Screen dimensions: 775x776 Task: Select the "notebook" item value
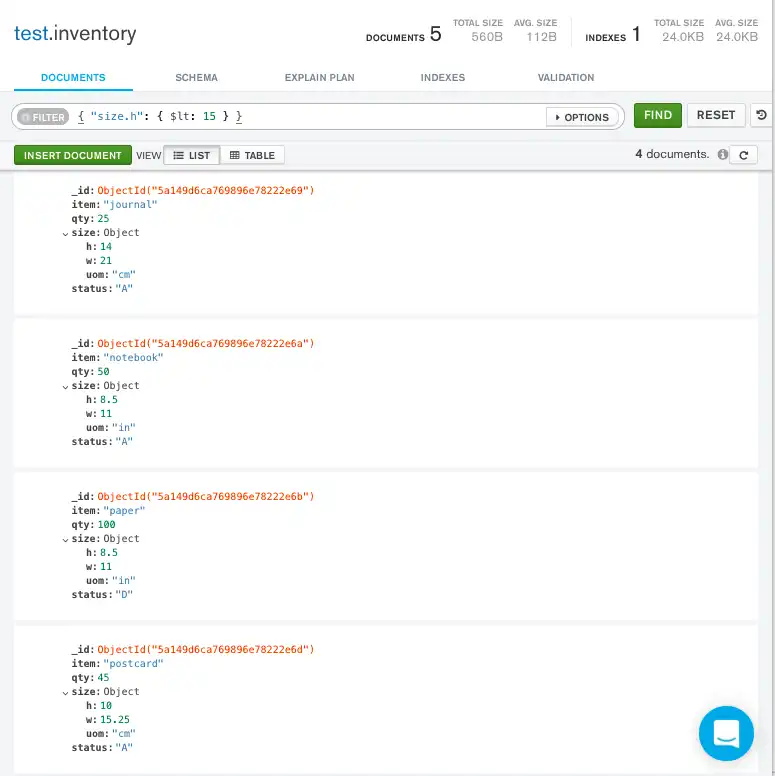(133, 357)
